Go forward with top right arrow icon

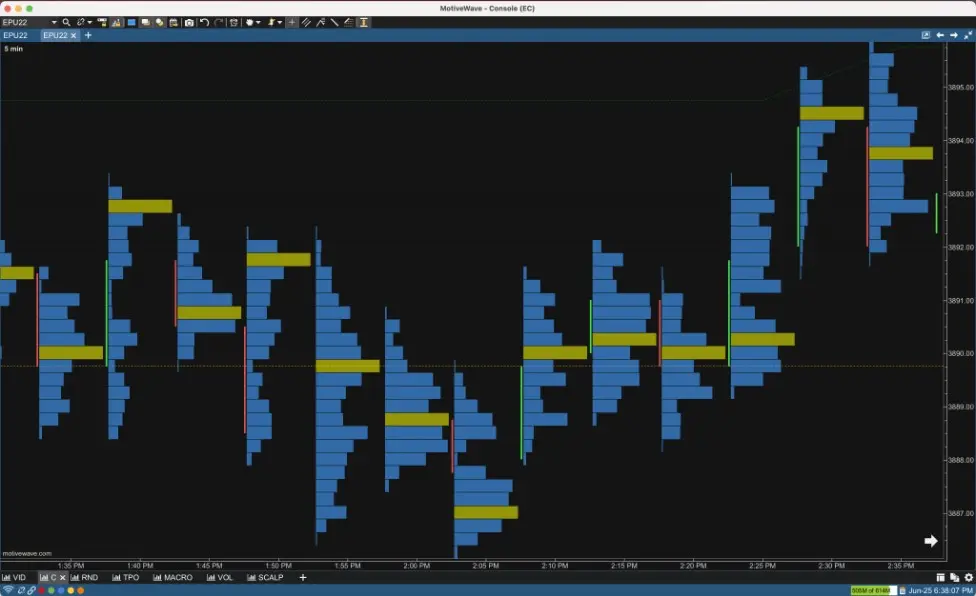pyautogui.click(x=954, y=35)
